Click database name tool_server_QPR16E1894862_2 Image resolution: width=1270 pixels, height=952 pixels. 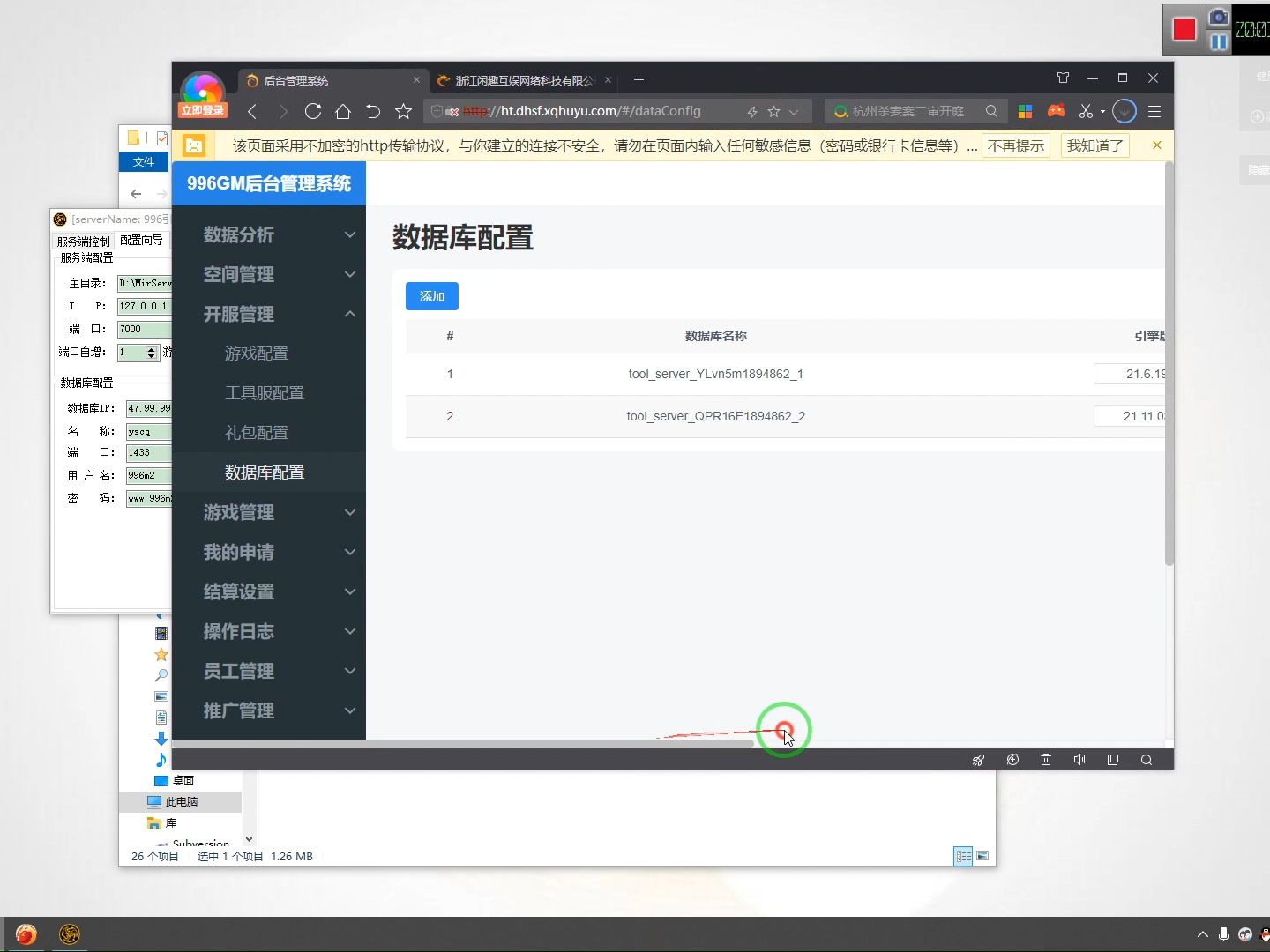pyautogui.click(x=715, y=416)
